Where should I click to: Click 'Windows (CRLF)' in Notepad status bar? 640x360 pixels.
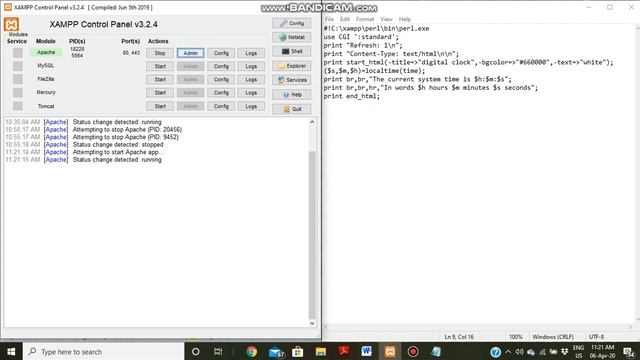click(553, 337)
